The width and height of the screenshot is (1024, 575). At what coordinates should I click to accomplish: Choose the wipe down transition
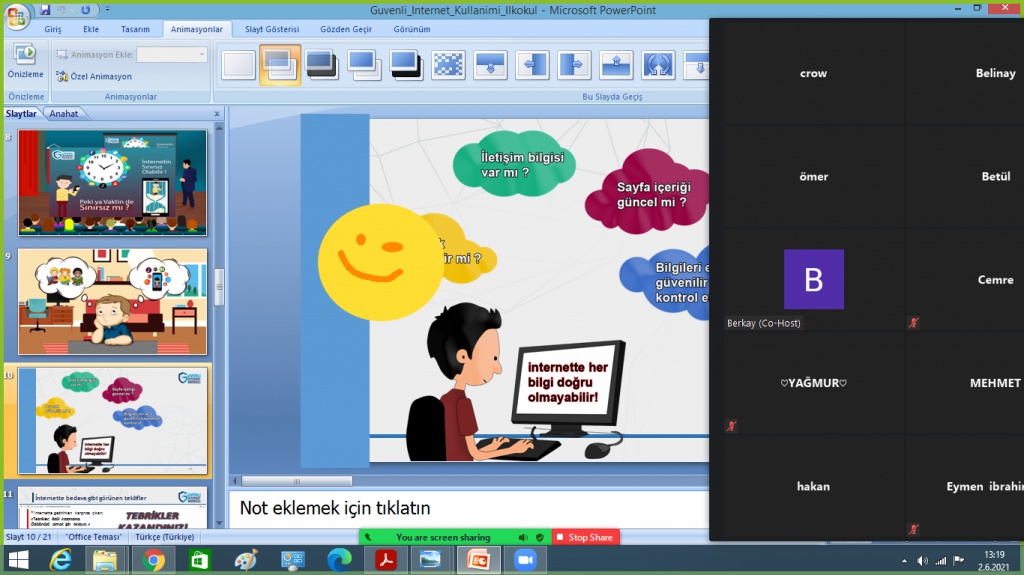coord(490,65)
